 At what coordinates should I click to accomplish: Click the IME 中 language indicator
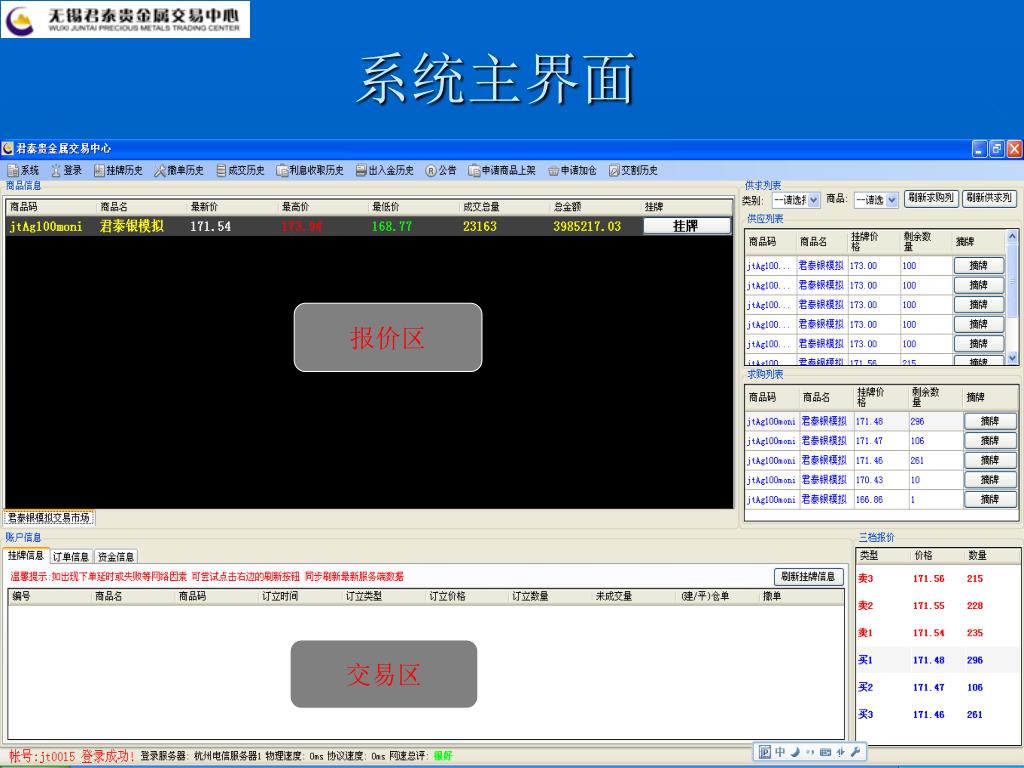(x=780, y=752)
